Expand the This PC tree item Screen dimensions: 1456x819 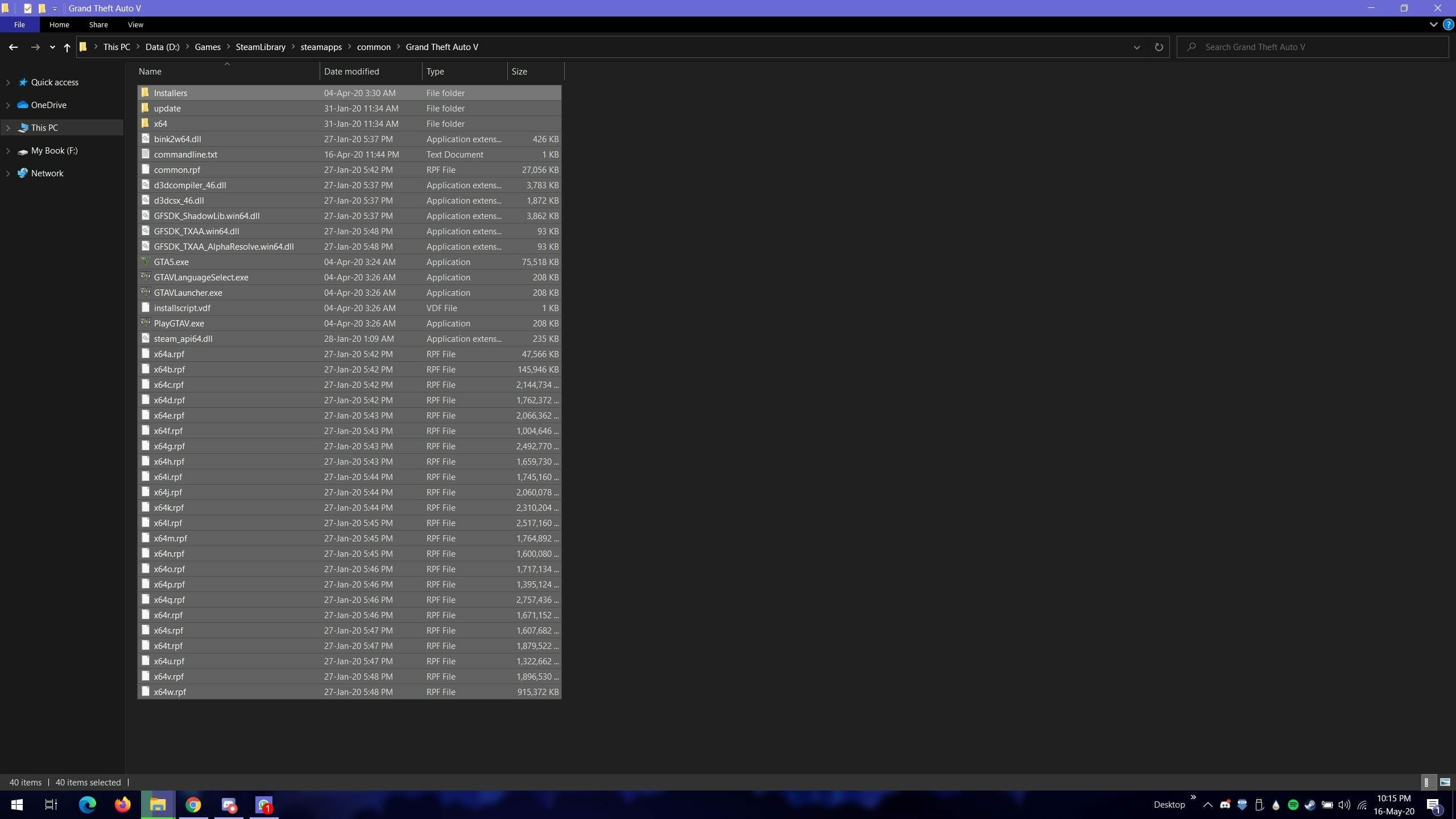(x=8, y=127)
